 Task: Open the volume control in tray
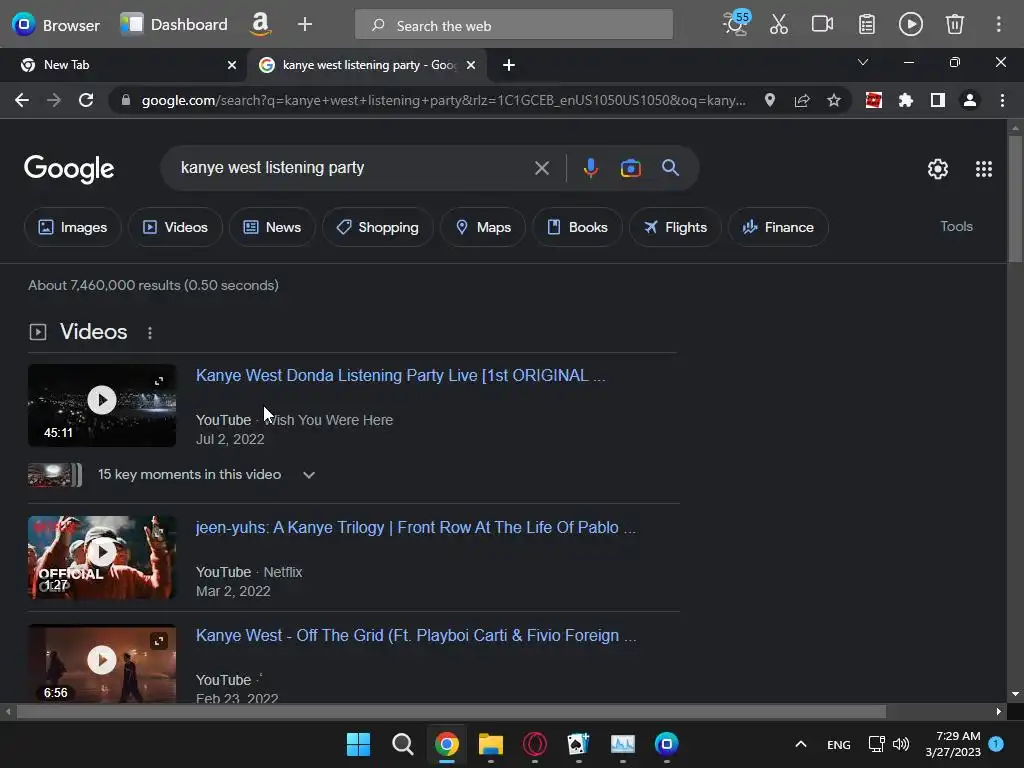[x=901, y=744]
